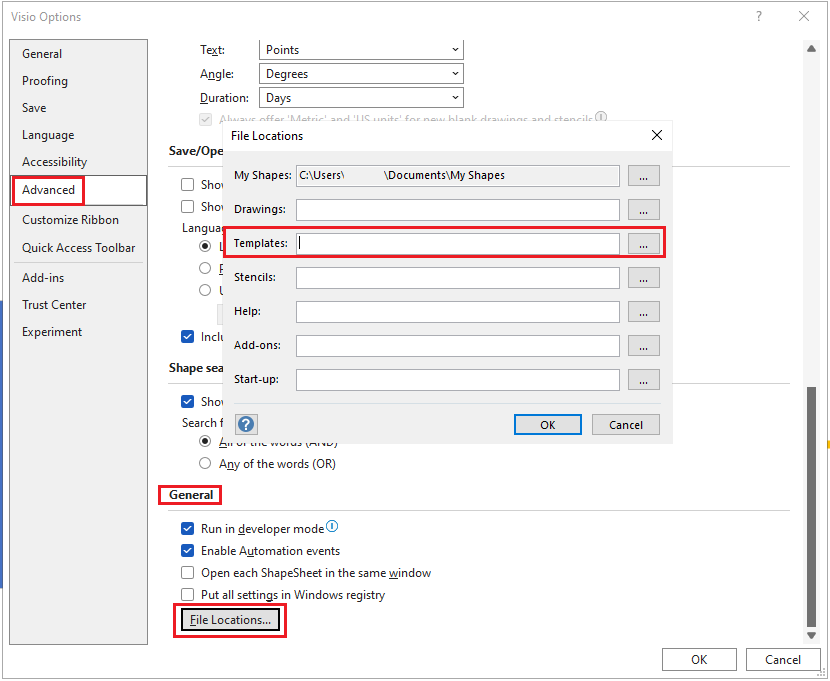The image size is (830, 681).
Task: Click the scrollbar down arrow
Action: 811,635
